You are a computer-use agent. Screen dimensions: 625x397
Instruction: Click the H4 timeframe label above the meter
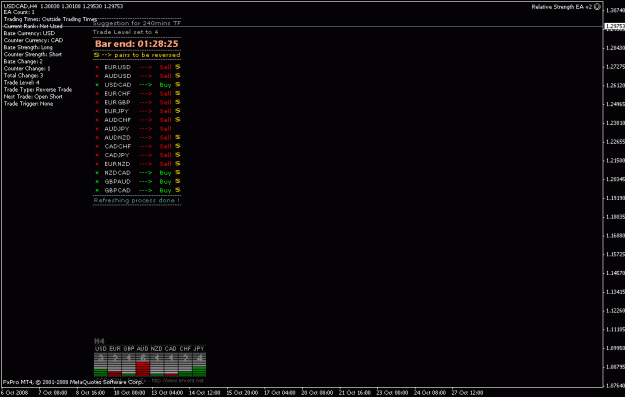click(x=99, y=341)
